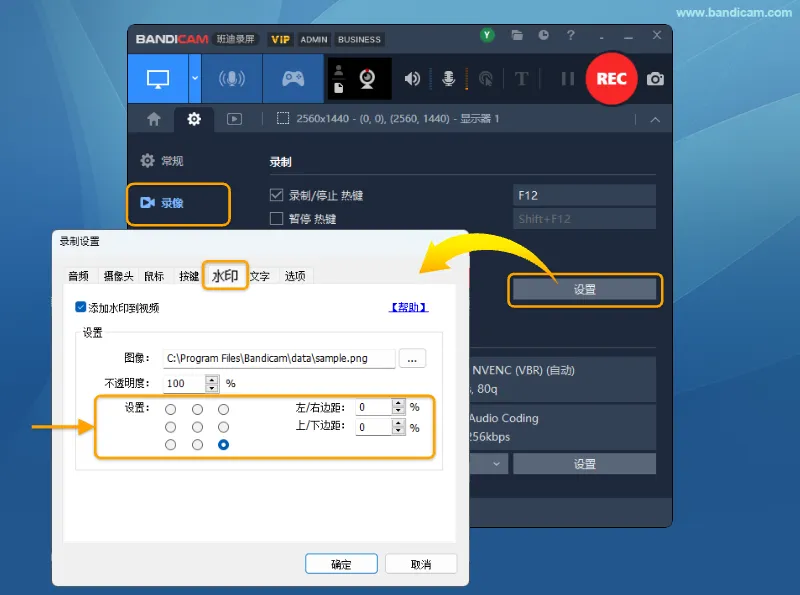Switch to 鼠标 tab in dialog

tap(154, 276)
